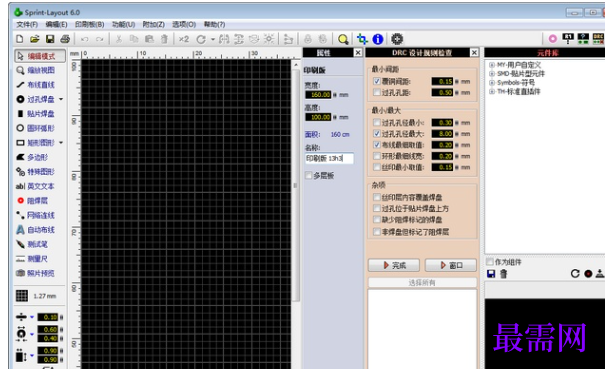The width and height of the screenshot is (605, 369).
Task: Click the 窗口 button in DRC panel
Action: [x=451, y=265]
